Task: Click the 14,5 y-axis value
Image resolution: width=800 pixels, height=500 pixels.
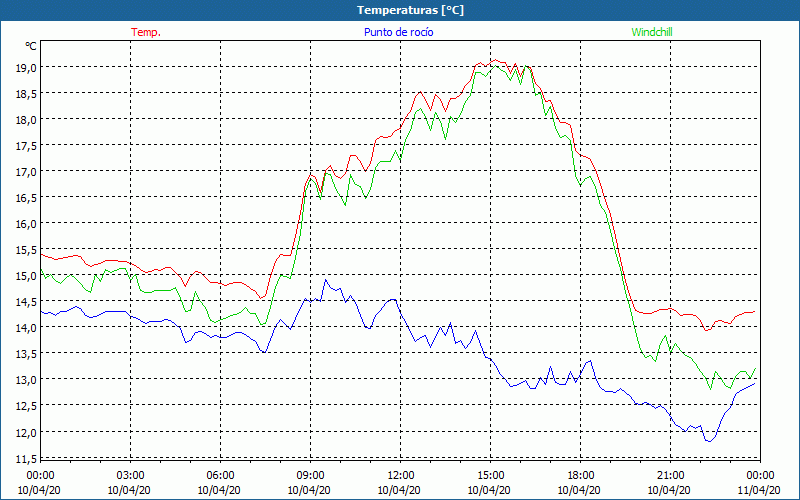Action: pos(26,302)
